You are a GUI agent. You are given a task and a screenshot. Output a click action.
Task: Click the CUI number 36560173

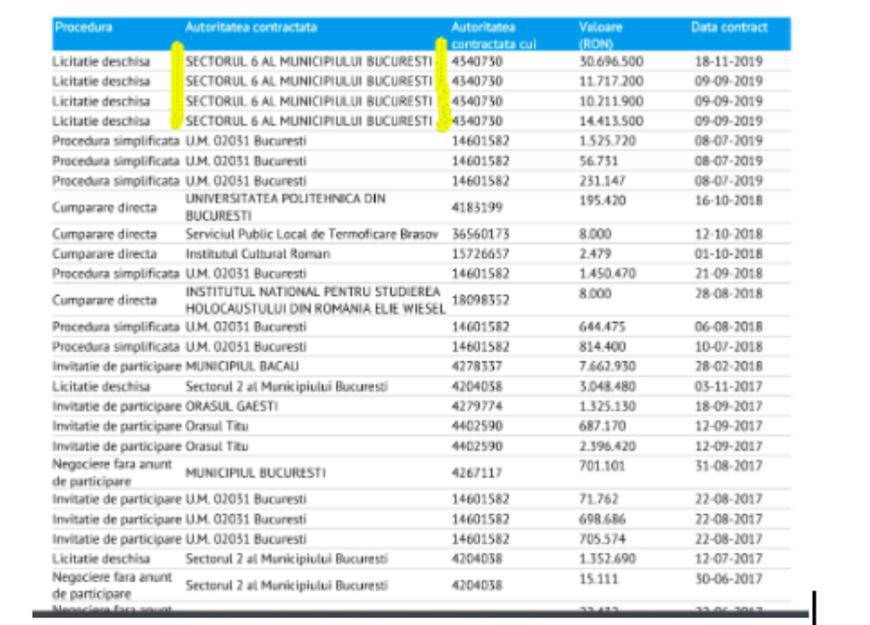click(x=480, y=234)
